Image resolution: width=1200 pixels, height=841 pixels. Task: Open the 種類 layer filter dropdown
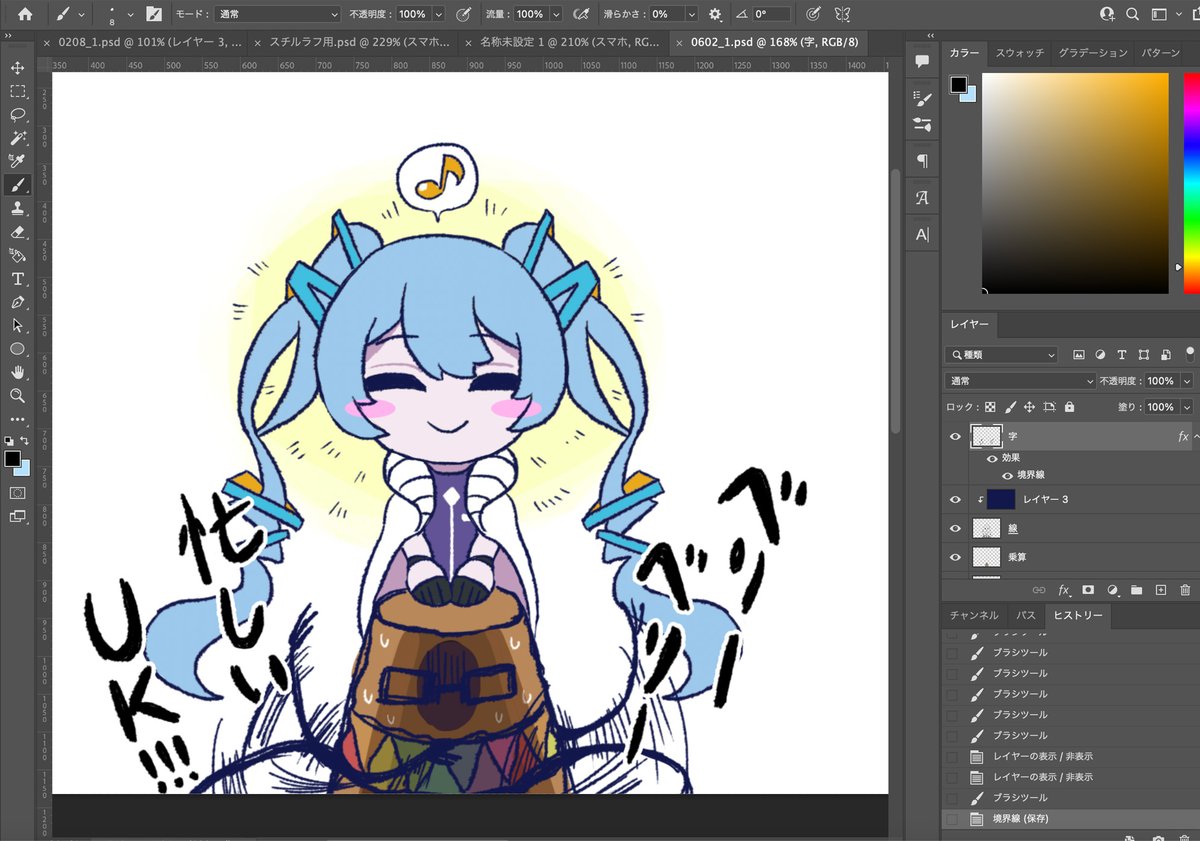pyautogui.click(x=1001, y=354)
